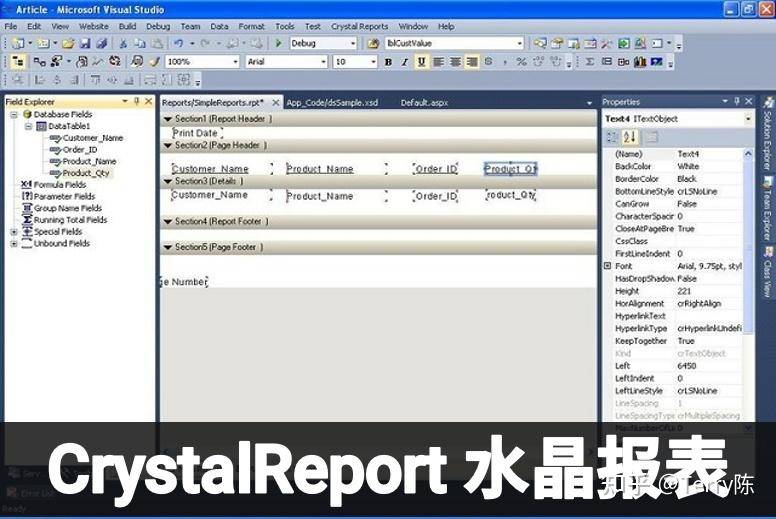The width and height of the screenshot is (776, 519).
Task: Expand the Unbound Fields node
Action: click(x=14, y=243)
